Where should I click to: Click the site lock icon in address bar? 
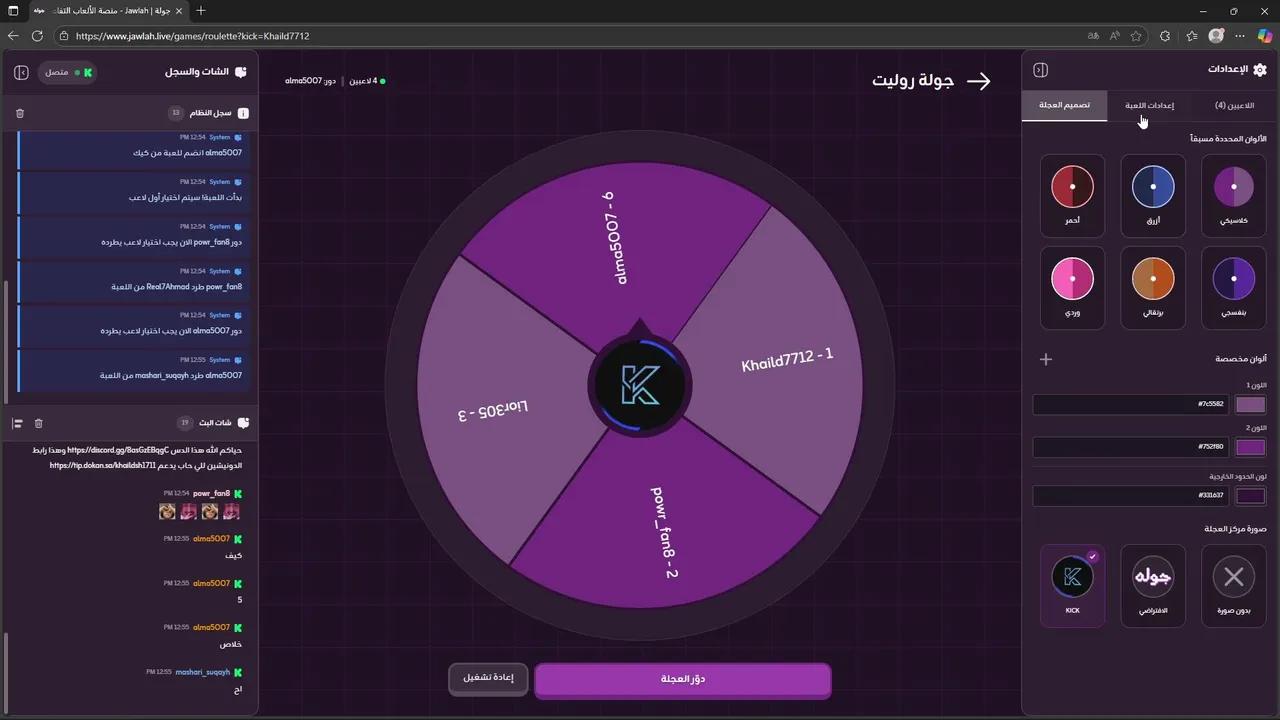[x=64, y=35]
